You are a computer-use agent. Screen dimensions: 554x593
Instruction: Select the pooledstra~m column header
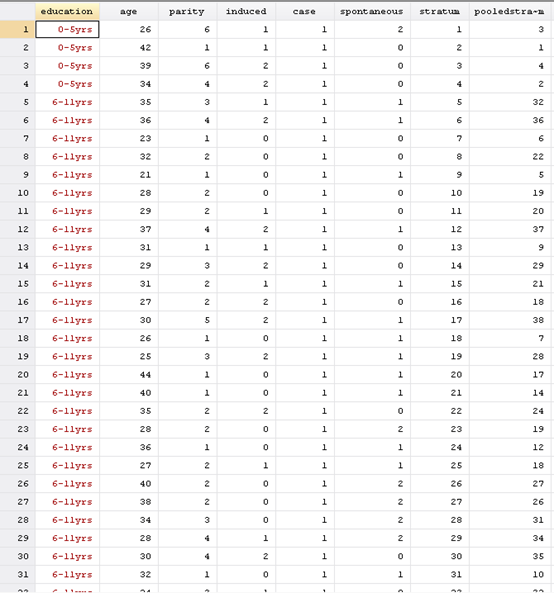point(510,11)
